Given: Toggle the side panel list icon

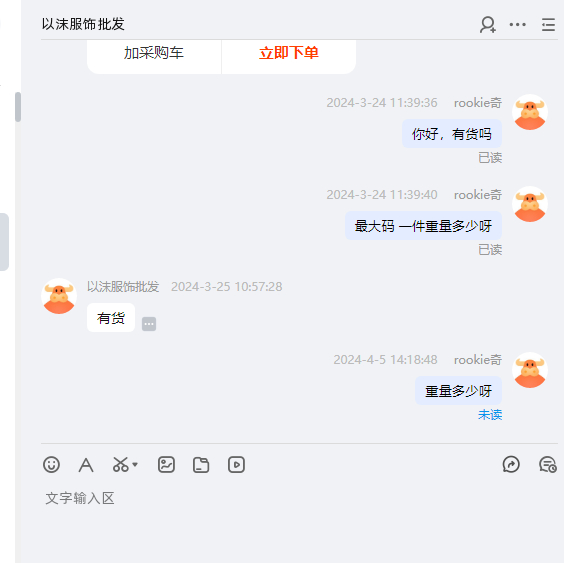Looking at the screenshot, I should pyautogui.click(x=548, y=25).
